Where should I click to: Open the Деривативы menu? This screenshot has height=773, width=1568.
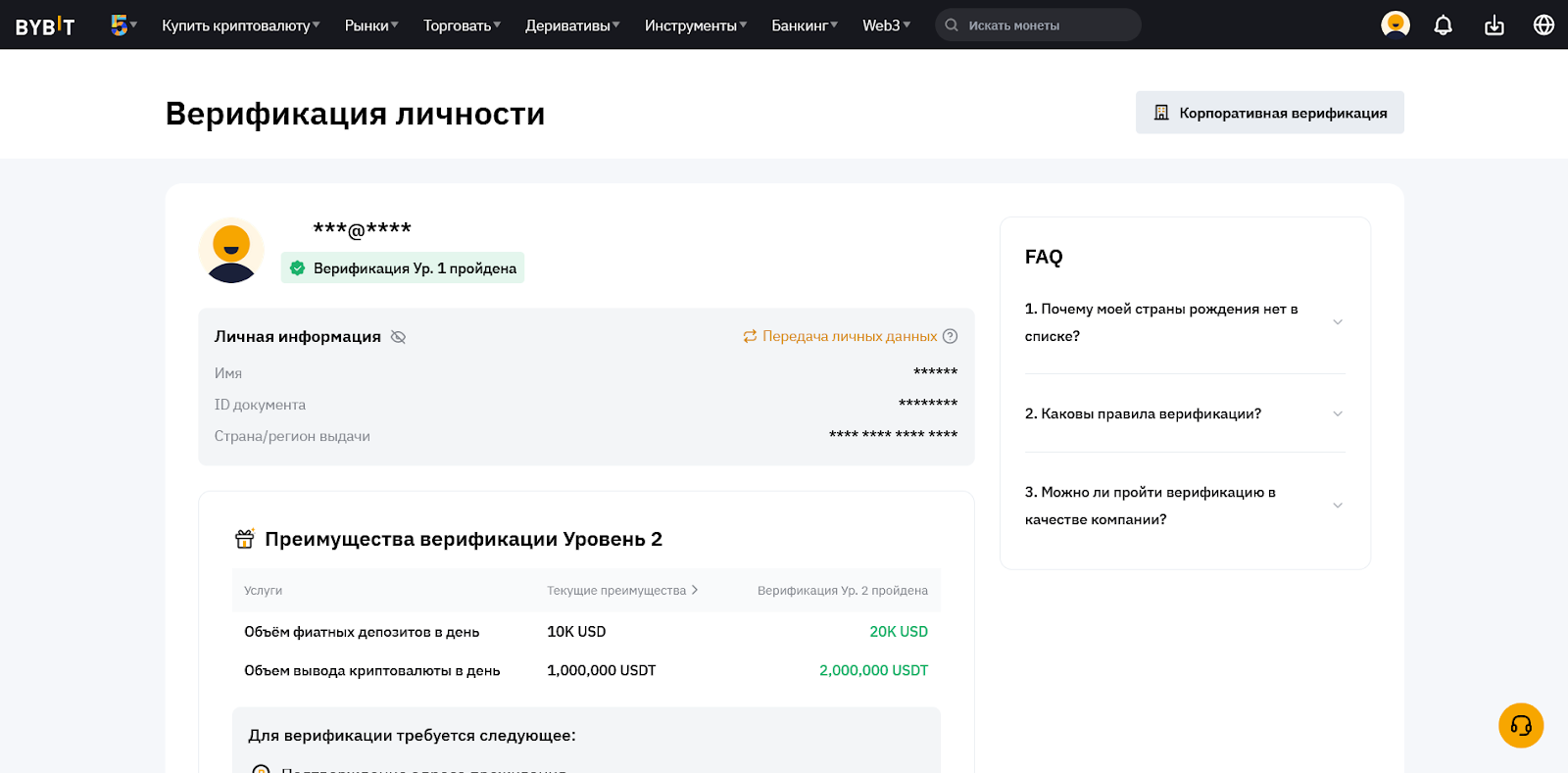(x=571, y=25)
